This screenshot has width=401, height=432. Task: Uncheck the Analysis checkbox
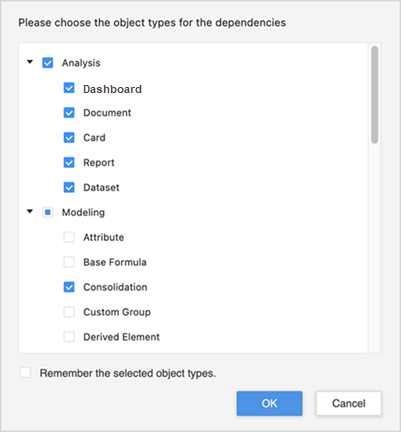tap(48, 63)
